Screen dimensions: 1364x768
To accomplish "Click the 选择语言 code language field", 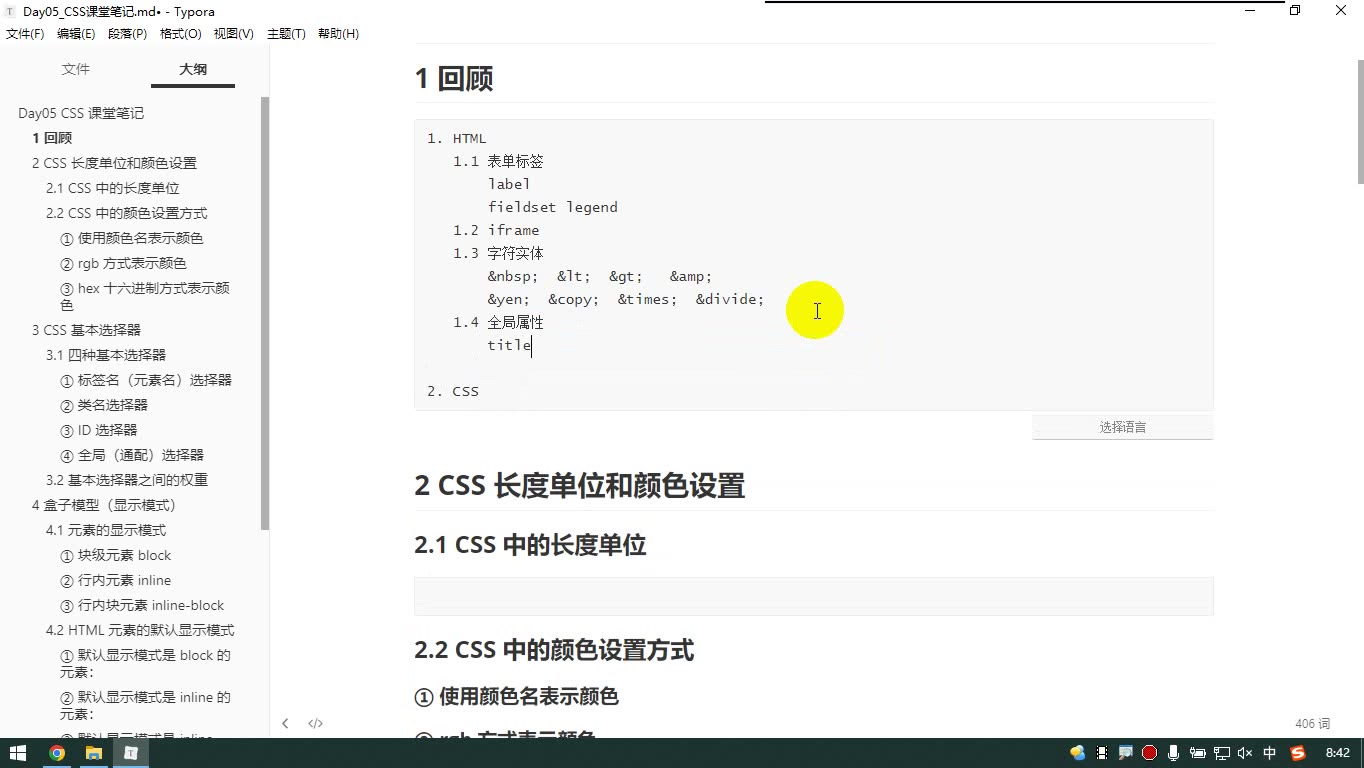I will (1123, 427).
